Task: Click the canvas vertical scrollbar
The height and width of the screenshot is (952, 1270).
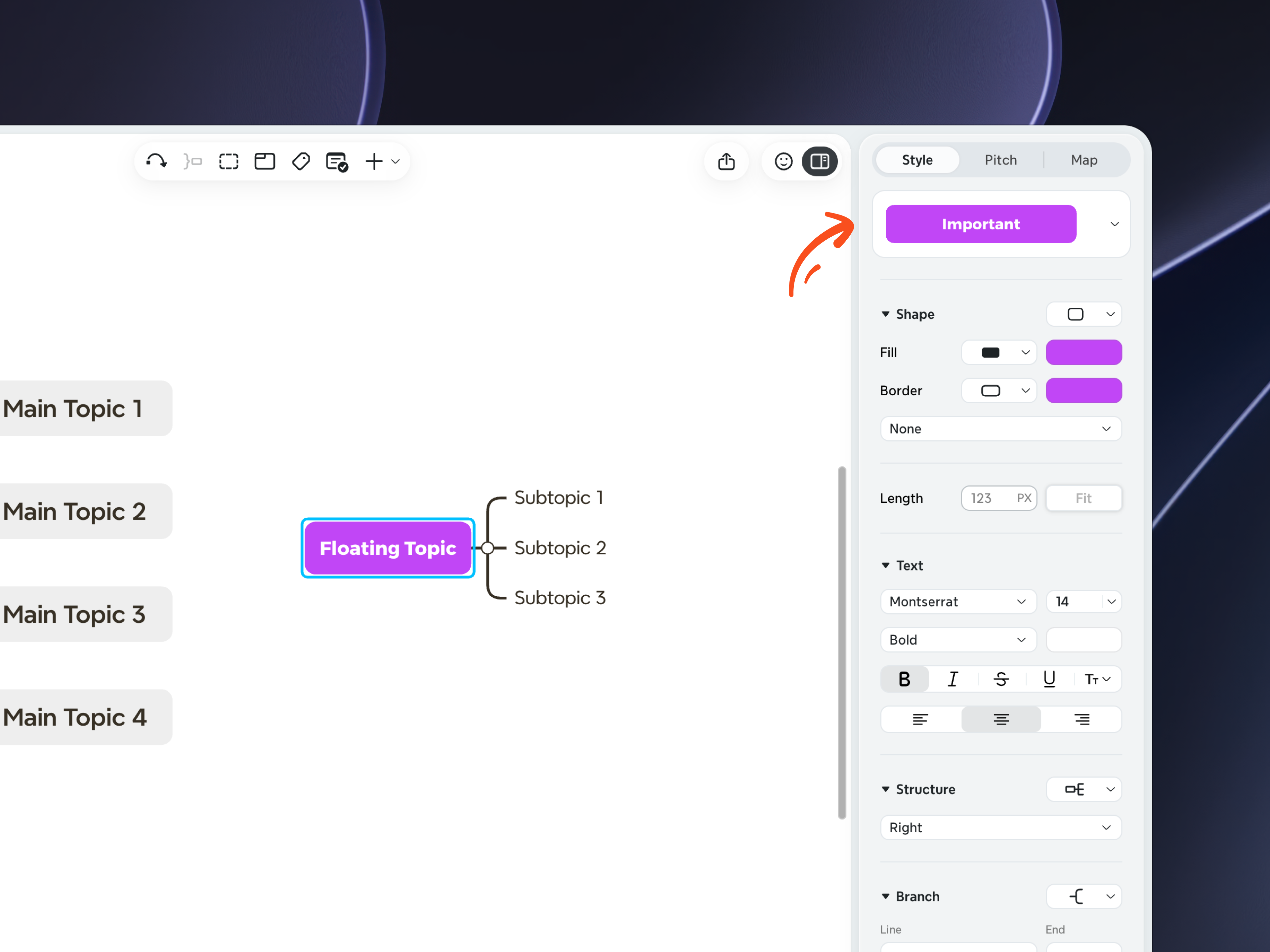Action: point(842,643)
